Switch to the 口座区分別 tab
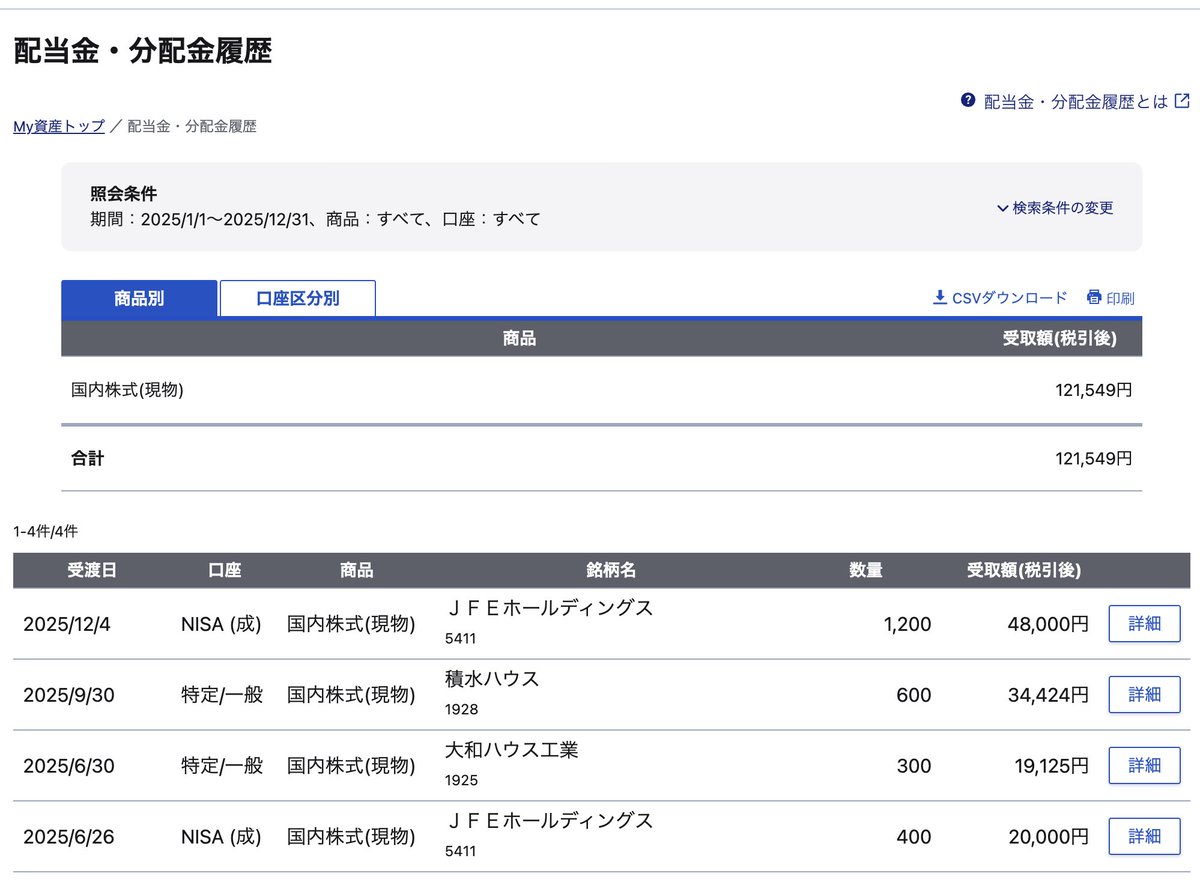 (296, 298)
